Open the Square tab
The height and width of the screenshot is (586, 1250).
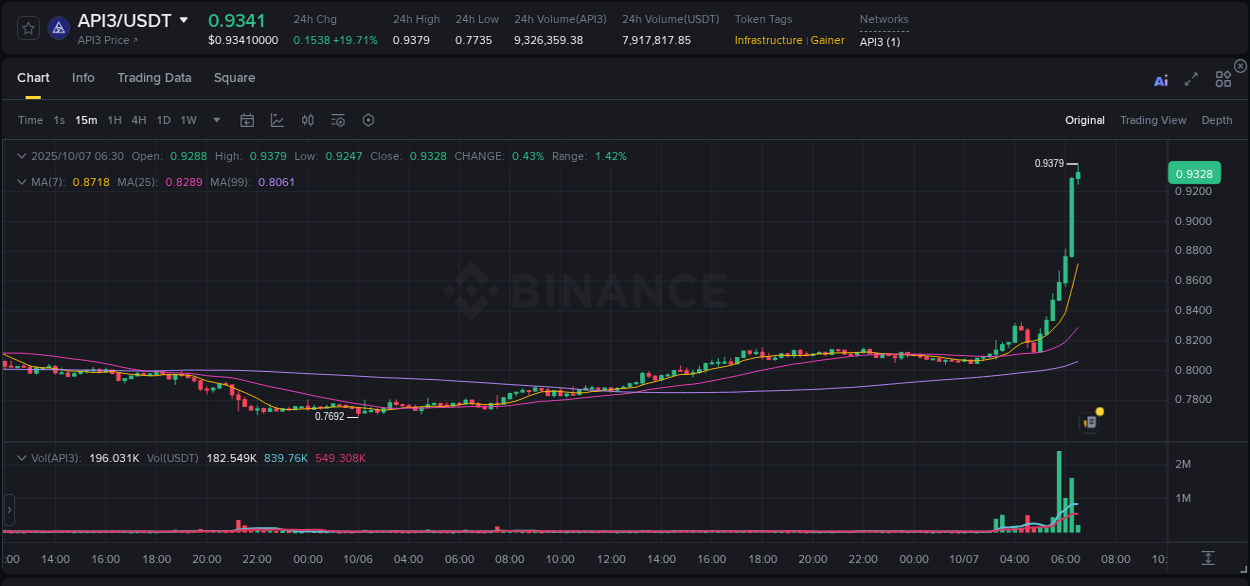234,78
